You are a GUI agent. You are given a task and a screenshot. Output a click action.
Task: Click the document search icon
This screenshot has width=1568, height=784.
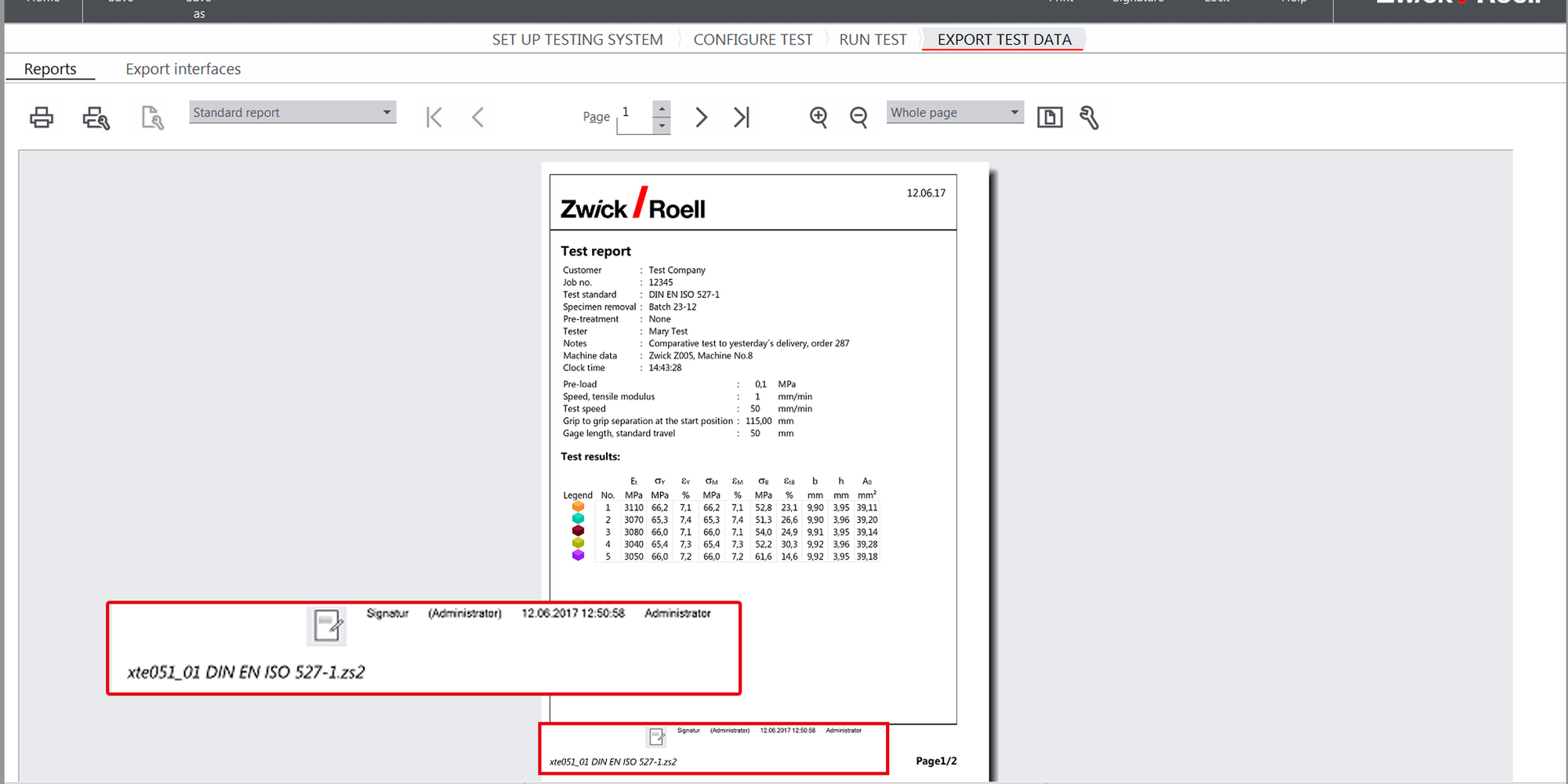point(152,118)
